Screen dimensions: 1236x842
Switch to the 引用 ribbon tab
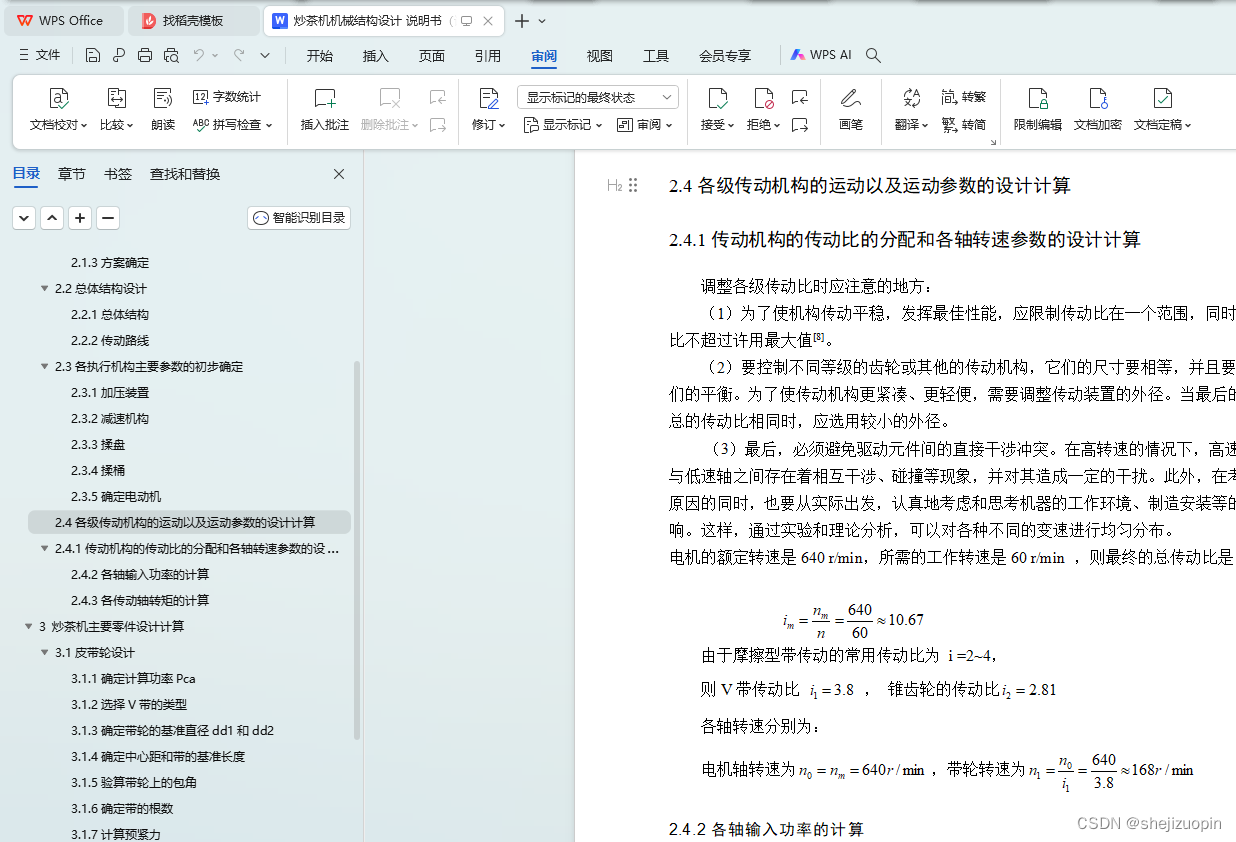pos(488,56)
